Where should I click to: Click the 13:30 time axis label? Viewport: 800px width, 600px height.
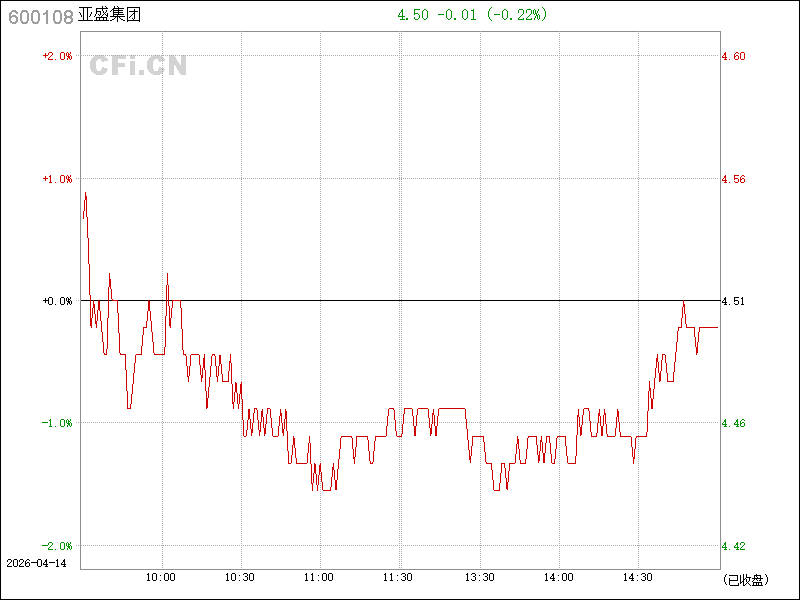coord(479,577)
